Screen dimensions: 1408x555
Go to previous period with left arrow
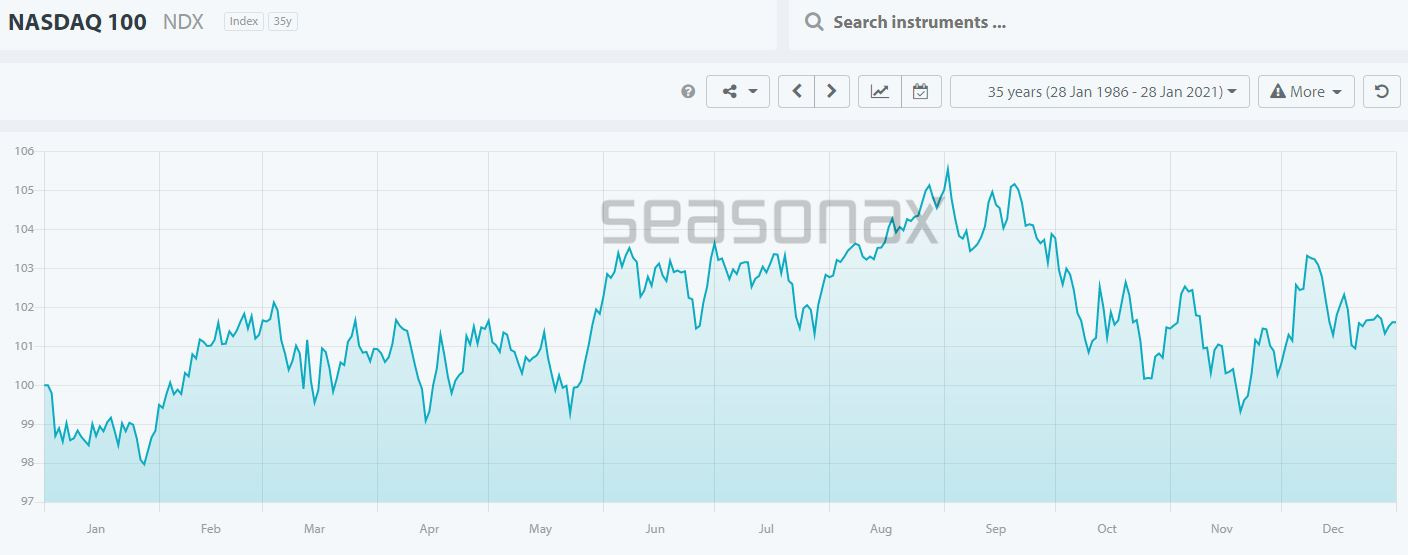796,91
